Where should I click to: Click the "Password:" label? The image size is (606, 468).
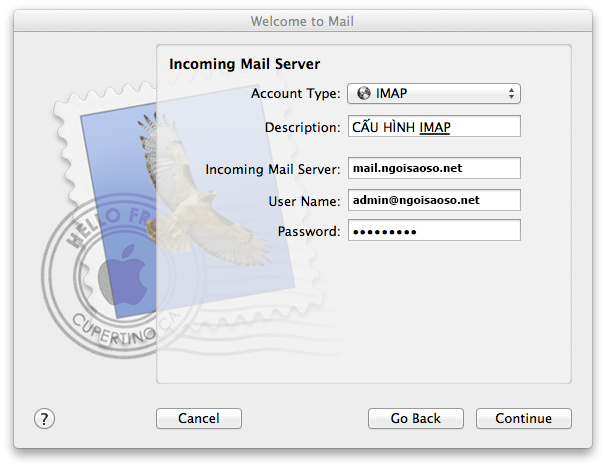pyautogui.click(x=309, y=231)
